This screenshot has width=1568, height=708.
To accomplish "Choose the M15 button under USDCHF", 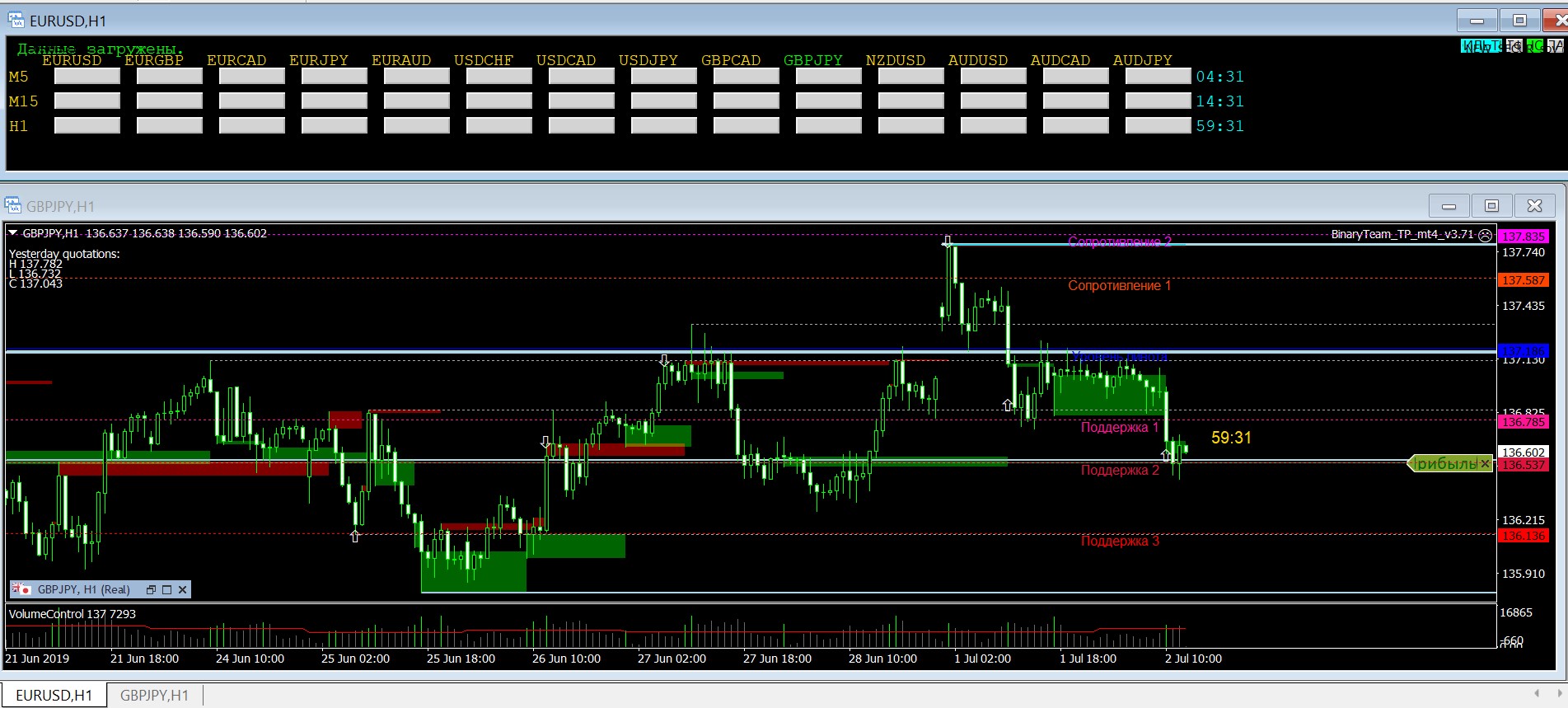I will click(499, 101).
